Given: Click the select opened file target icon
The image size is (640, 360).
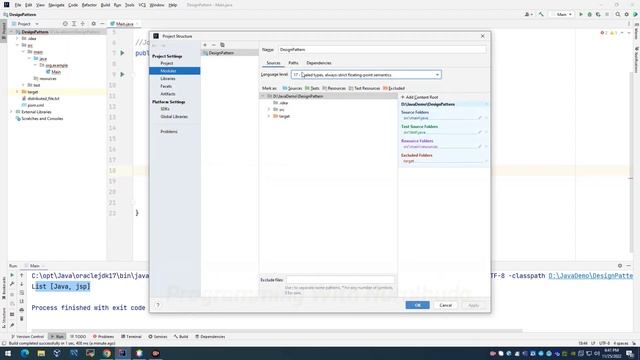Looking at the screenshot, I should coord(65,24).
